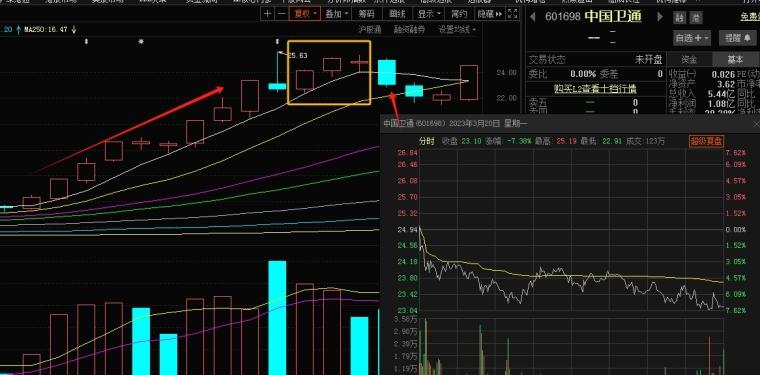
Task: Add stock via 自选+ button
Action: point(692,37)
